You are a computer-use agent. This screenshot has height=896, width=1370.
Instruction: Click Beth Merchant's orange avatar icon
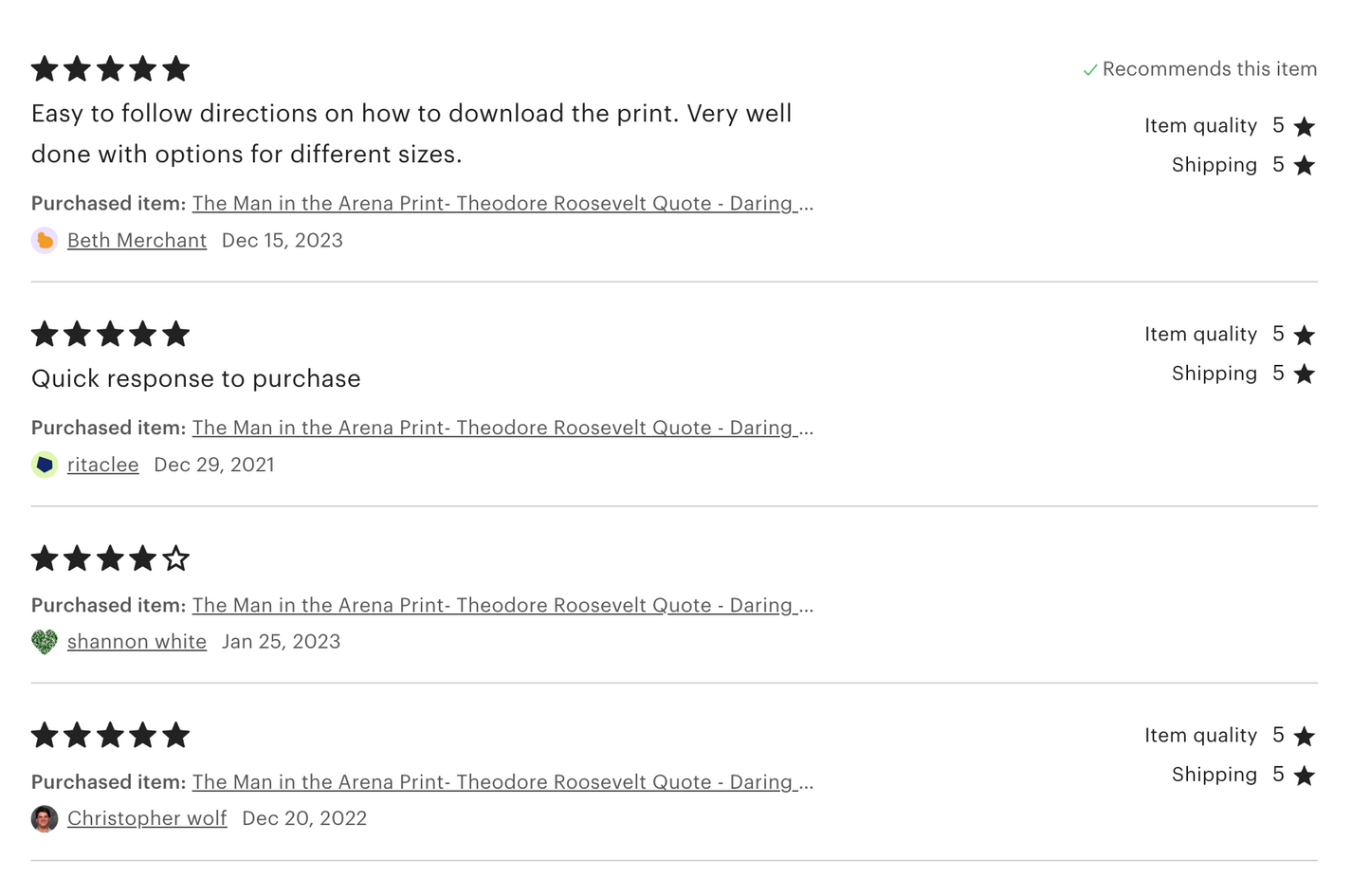click(45, 241)
